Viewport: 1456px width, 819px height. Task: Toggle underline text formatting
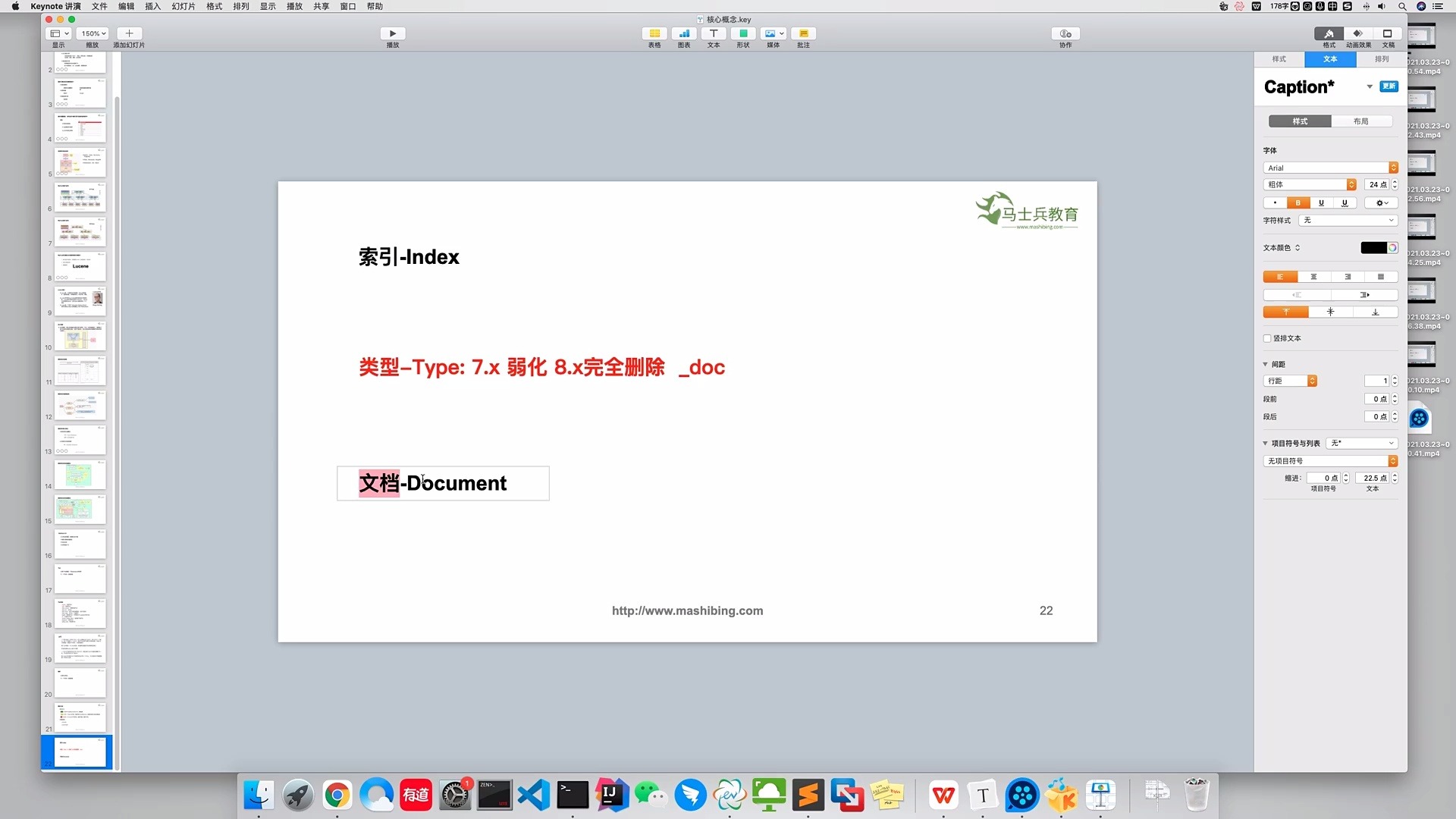[1321, 202]
